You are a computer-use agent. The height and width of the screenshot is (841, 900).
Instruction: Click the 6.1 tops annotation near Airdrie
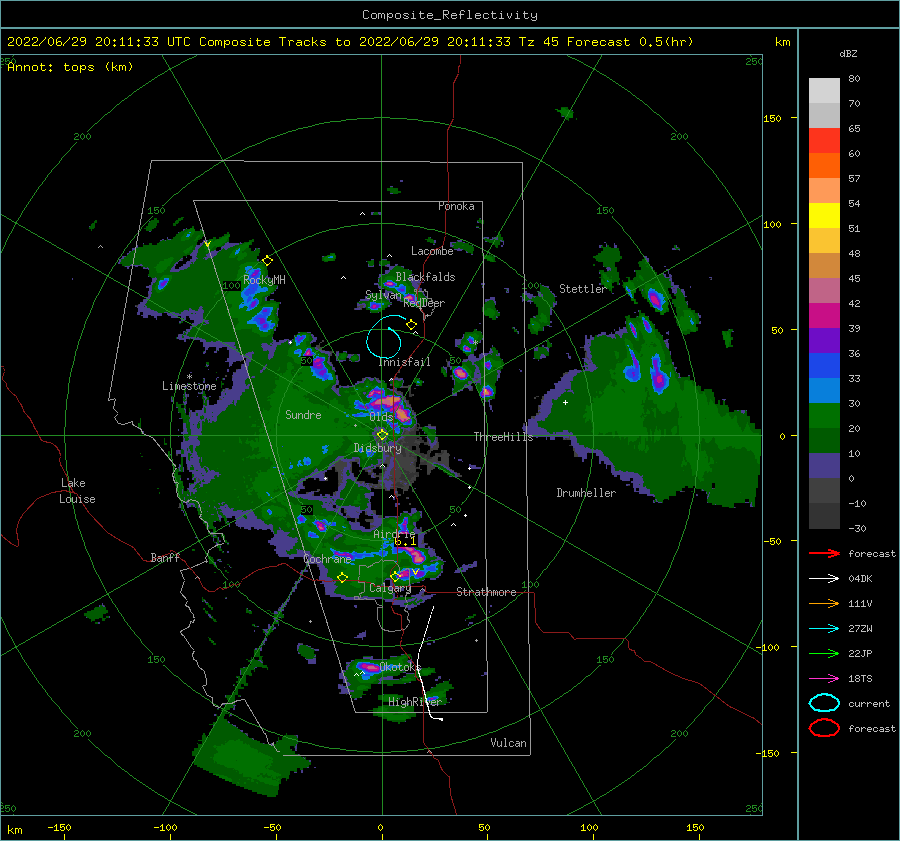pos(405,541)
